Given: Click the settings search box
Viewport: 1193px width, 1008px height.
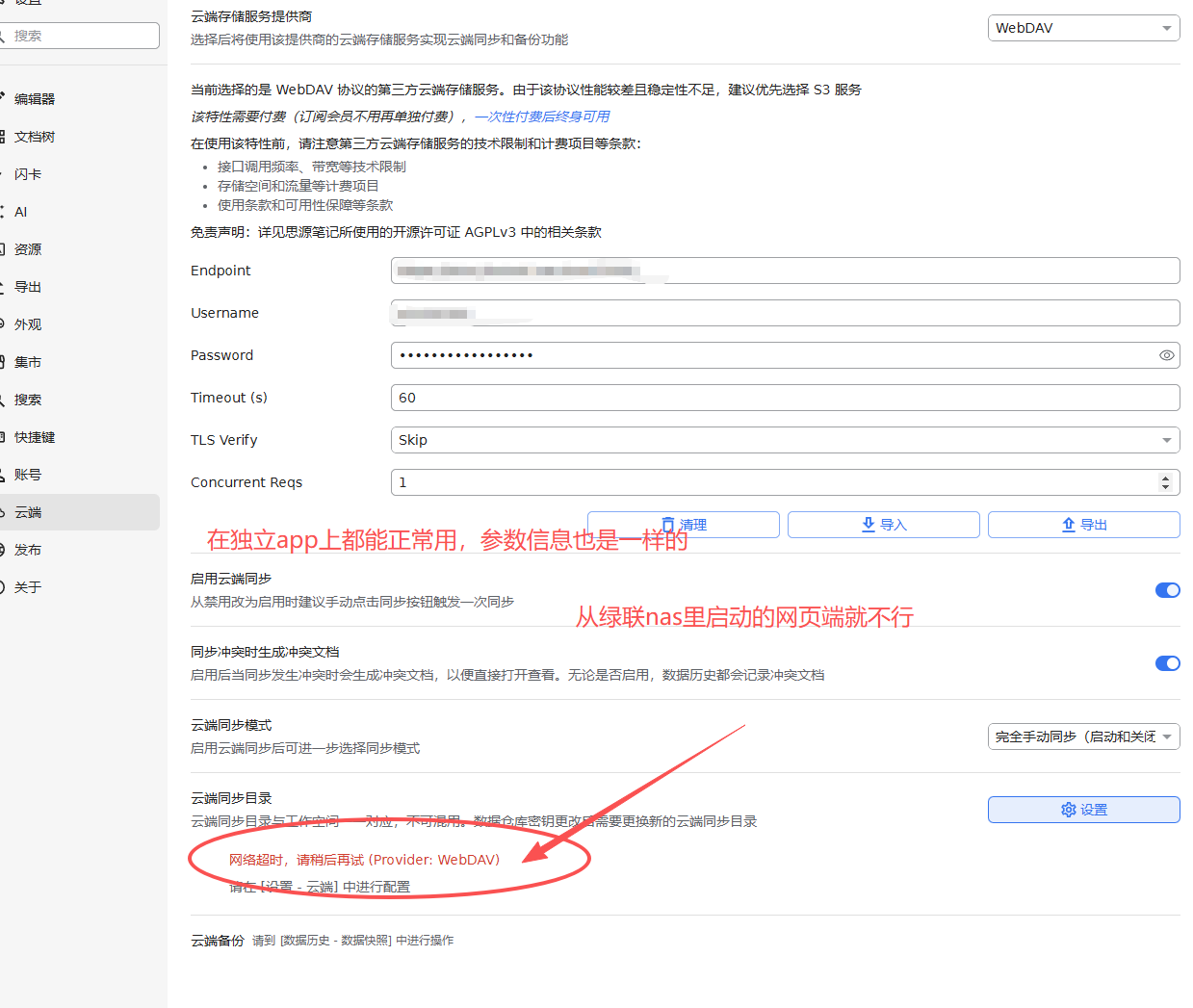Looking at the screenshot, I should click(x=79, y=36).
